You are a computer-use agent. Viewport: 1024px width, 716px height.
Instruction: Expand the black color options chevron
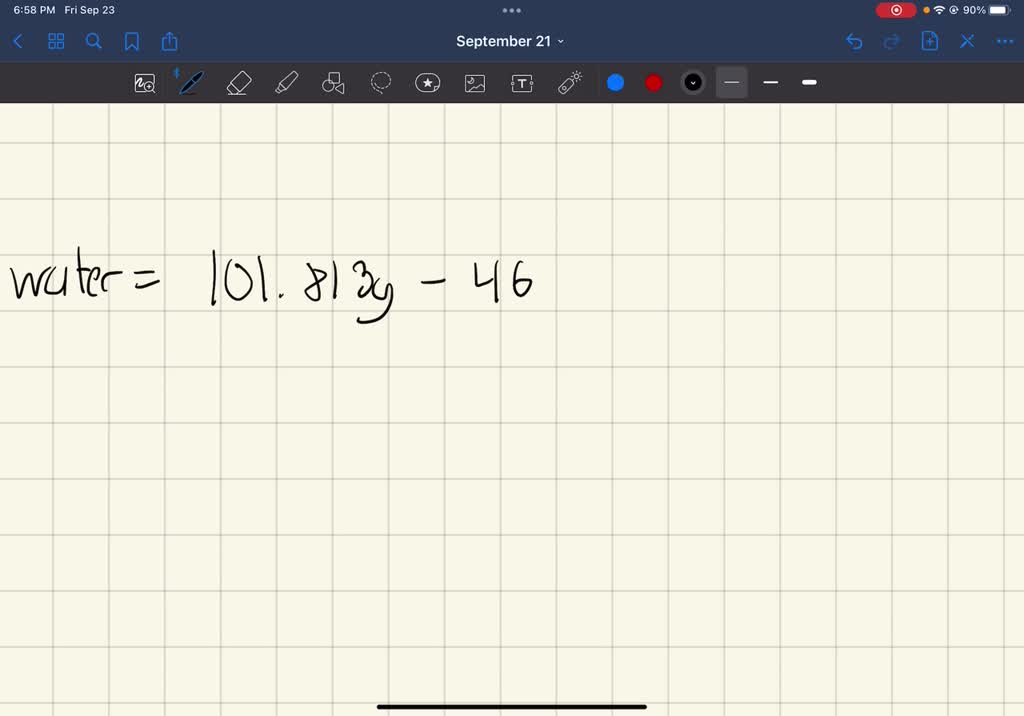click(693, 83)
